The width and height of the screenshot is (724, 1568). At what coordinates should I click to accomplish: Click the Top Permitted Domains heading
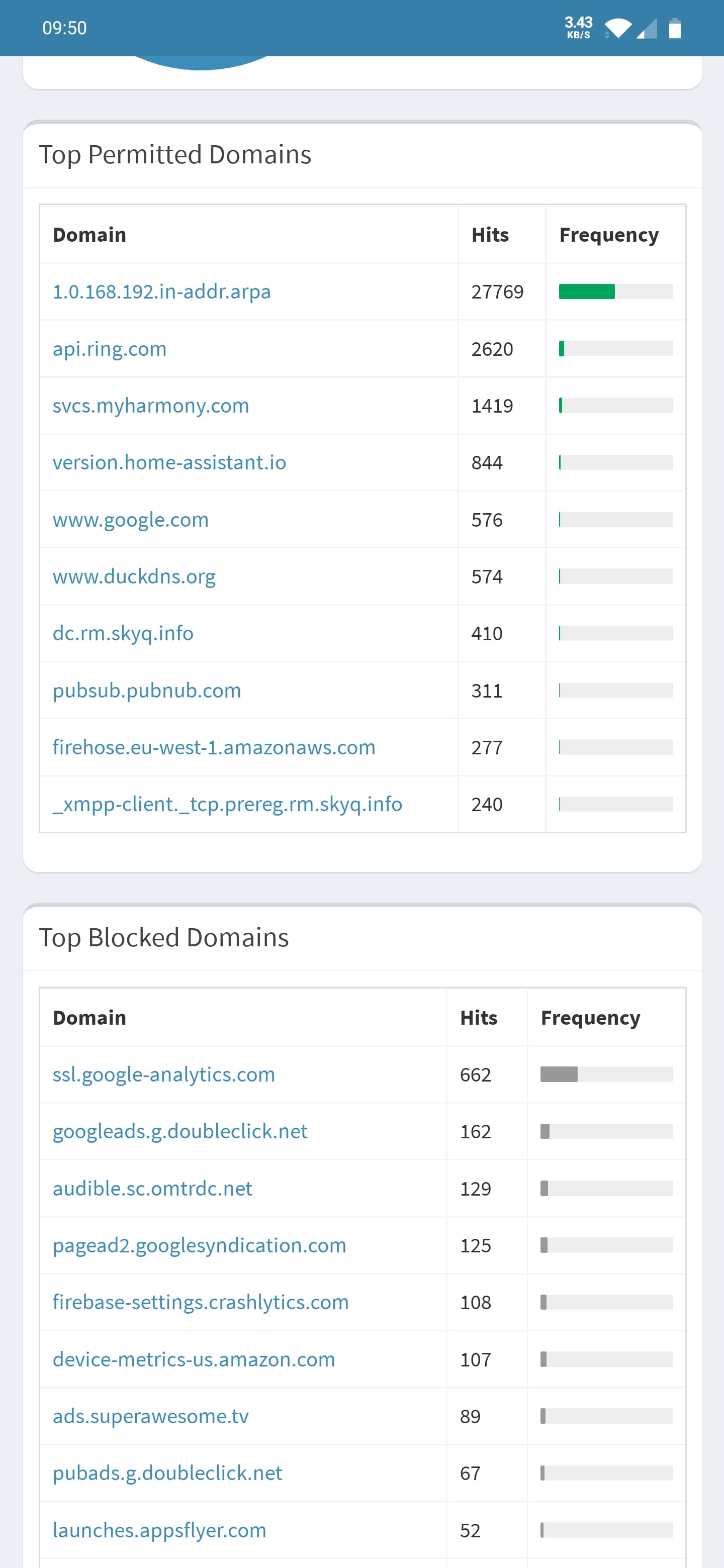pyautogui.click(x=175, y=155)
